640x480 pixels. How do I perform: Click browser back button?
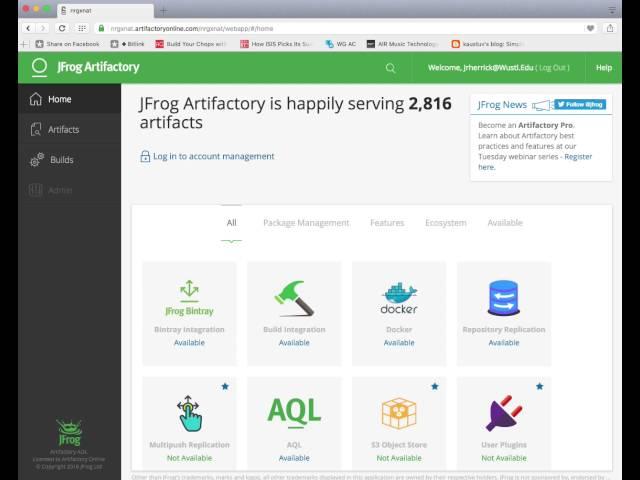point(28,28)
